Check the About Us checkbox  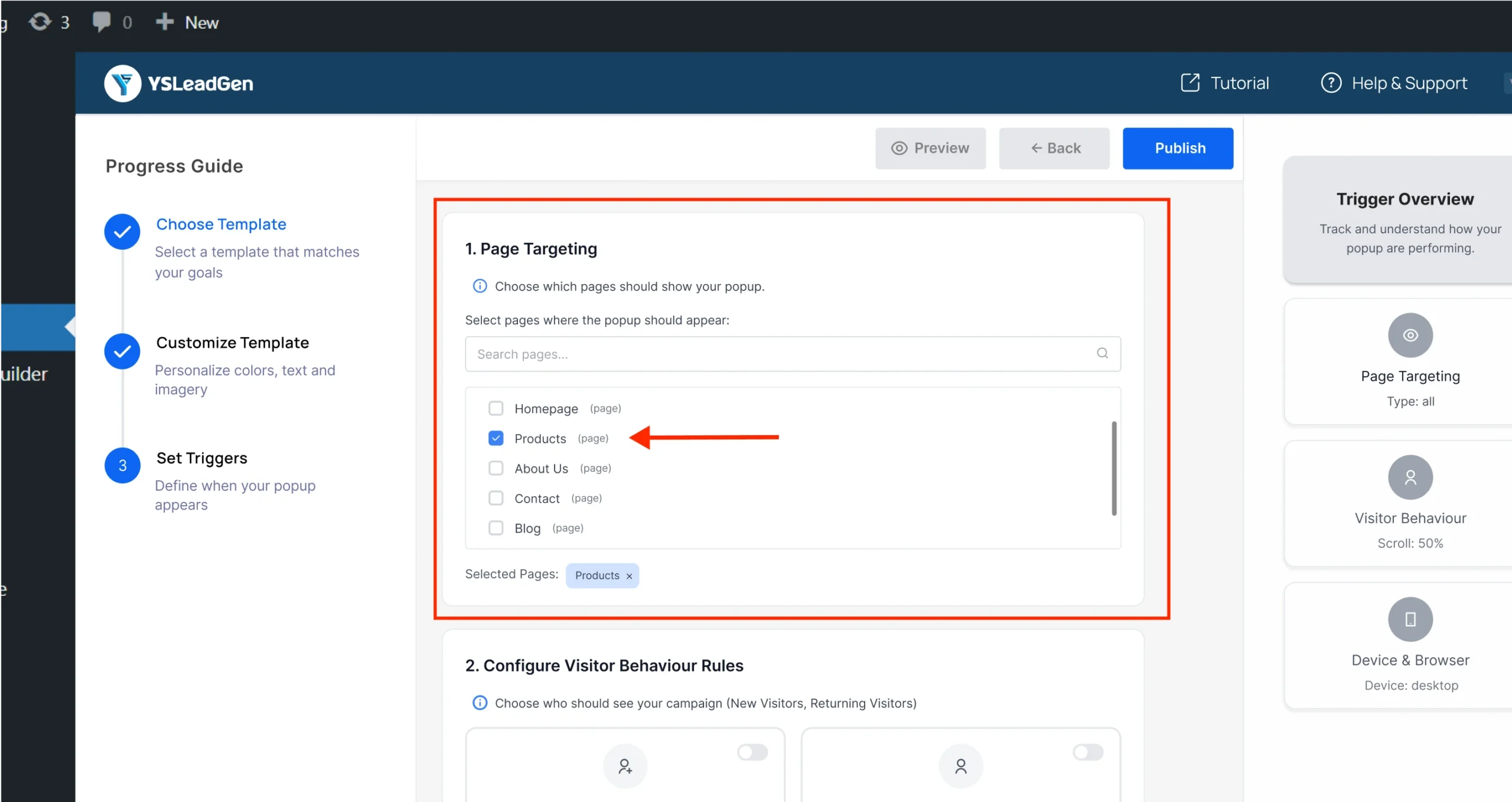point(496,468)
